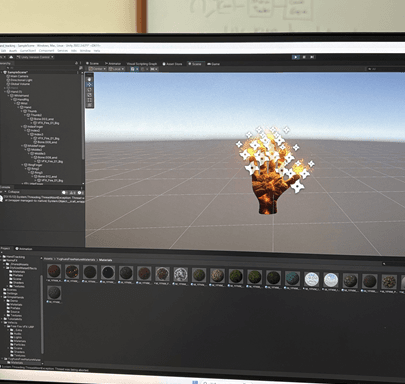The height and width of the screenshot is (384, 405).
Task: Switch to the Asset Store tab
Action: click(172, 64)
